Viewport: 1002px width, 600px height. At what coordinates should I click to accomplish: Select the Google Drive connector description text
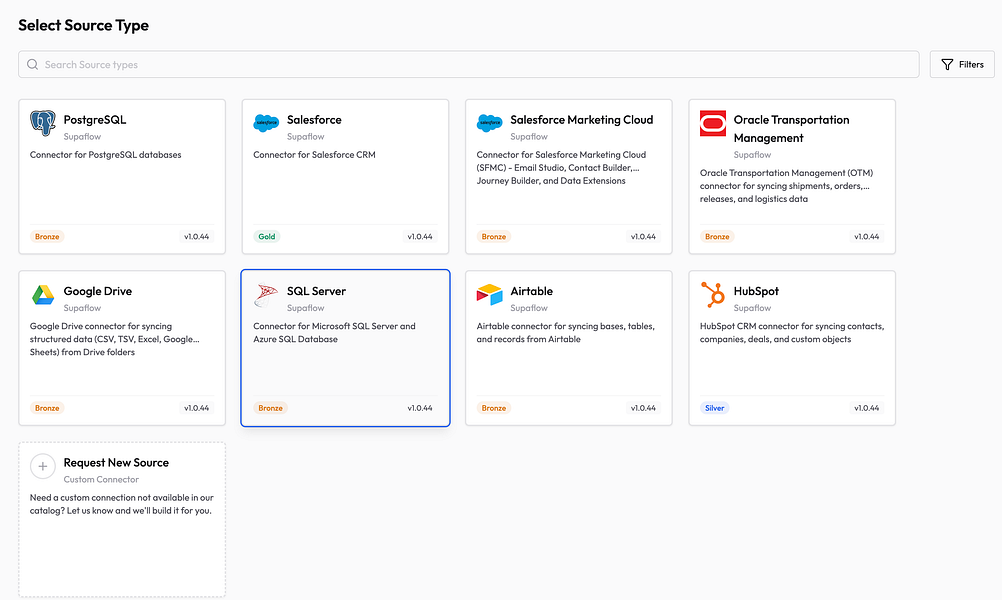coord(115,339)
